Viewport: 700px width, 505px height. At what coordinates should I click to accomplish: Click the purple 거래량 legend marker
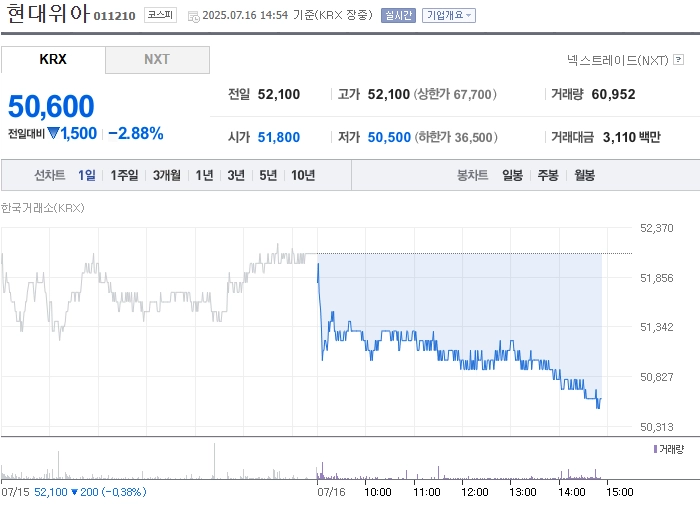click(x=655, y=449)
